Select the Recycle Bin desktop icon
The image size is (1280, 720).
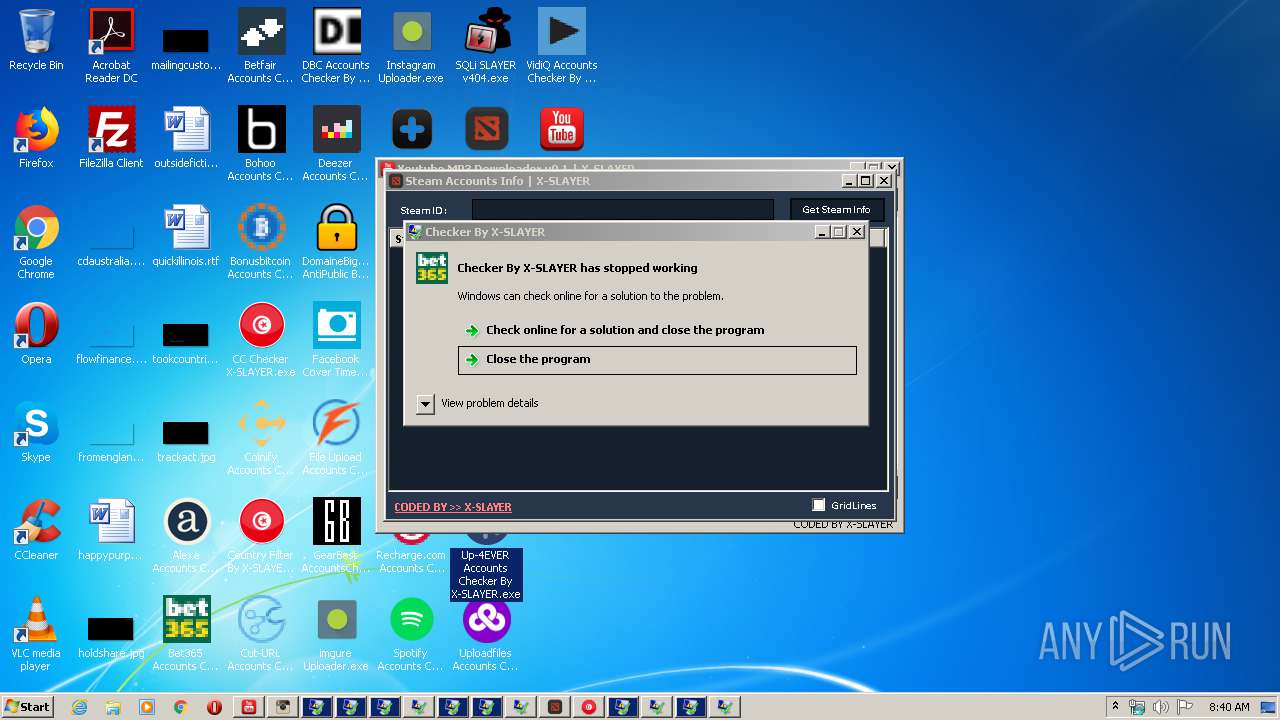[36, 42]
